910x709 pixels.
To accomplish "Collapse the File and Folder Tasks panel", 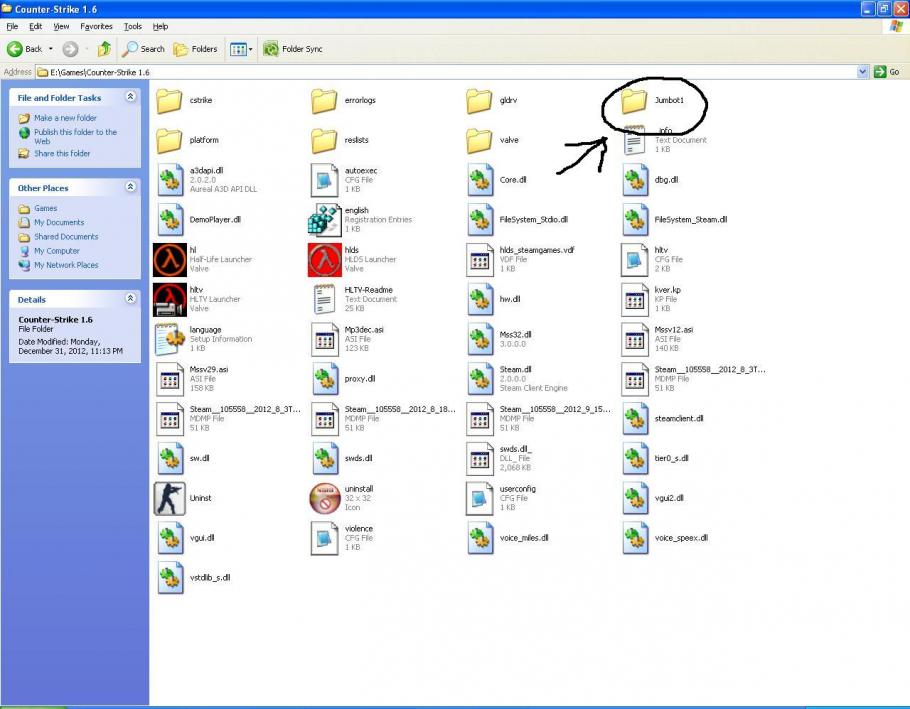I will tap(131, 97).
